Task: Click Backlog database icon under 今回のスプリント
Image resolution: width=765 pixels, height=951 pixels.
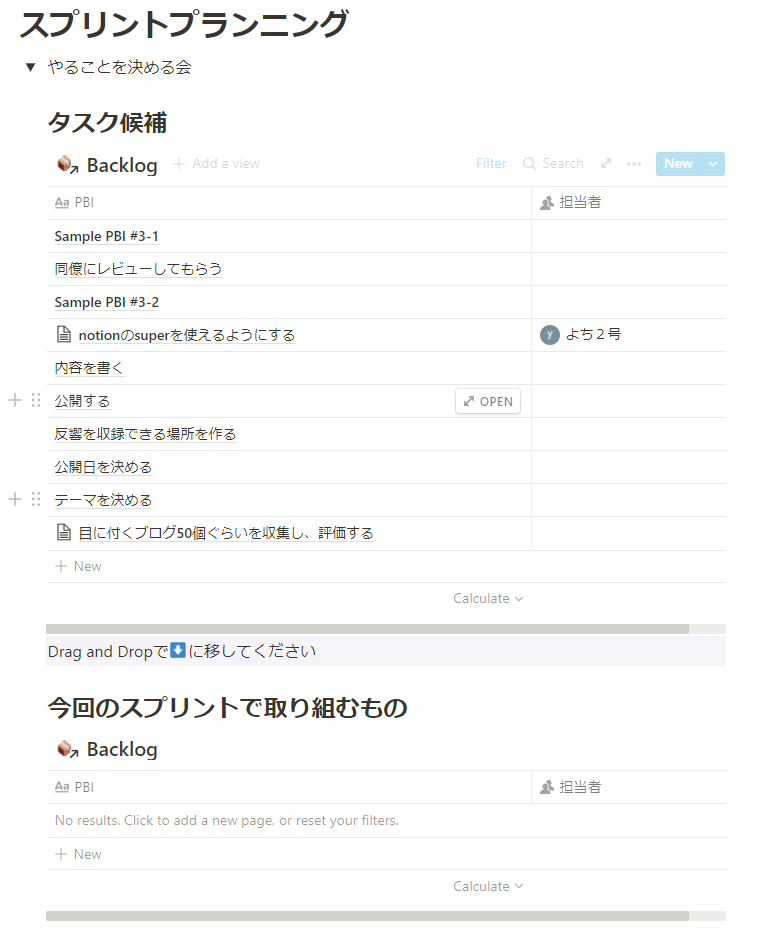Action: coord(67,750)
